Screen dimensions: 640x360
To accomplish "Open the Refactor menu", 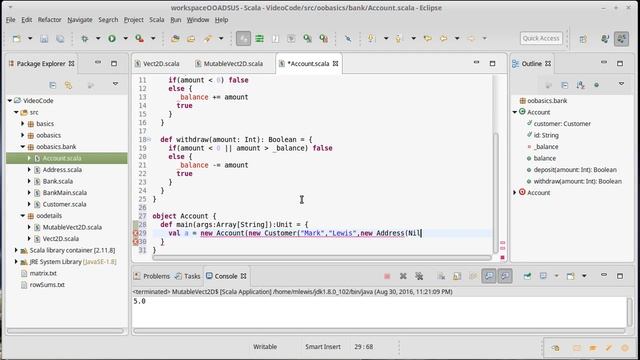I will point(49,20).
